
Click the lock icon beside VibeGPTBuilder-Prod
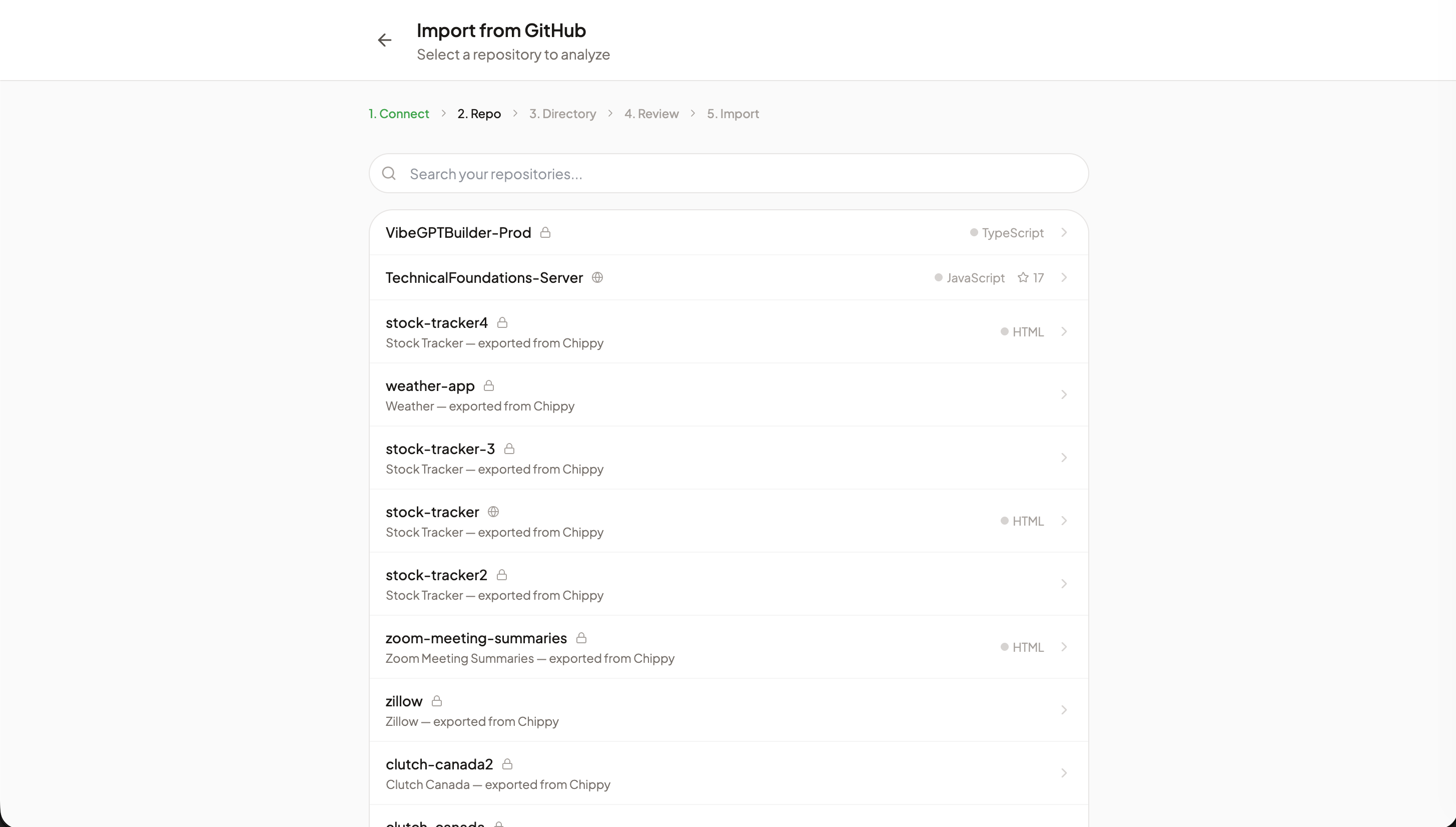click(545, 232)
